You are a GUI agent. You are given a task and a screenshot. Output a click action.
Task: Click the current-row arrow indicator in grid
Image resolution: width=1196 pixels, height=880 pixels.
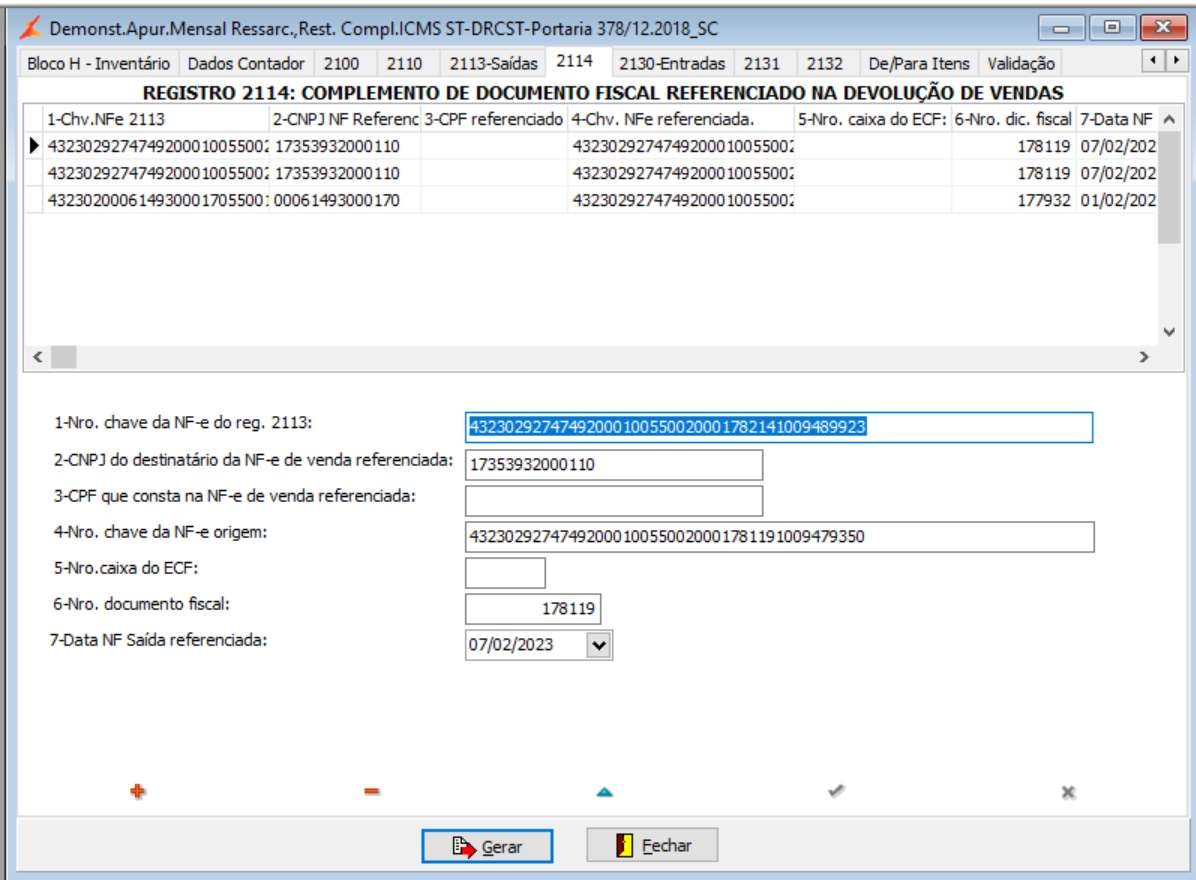pos(33,145)
